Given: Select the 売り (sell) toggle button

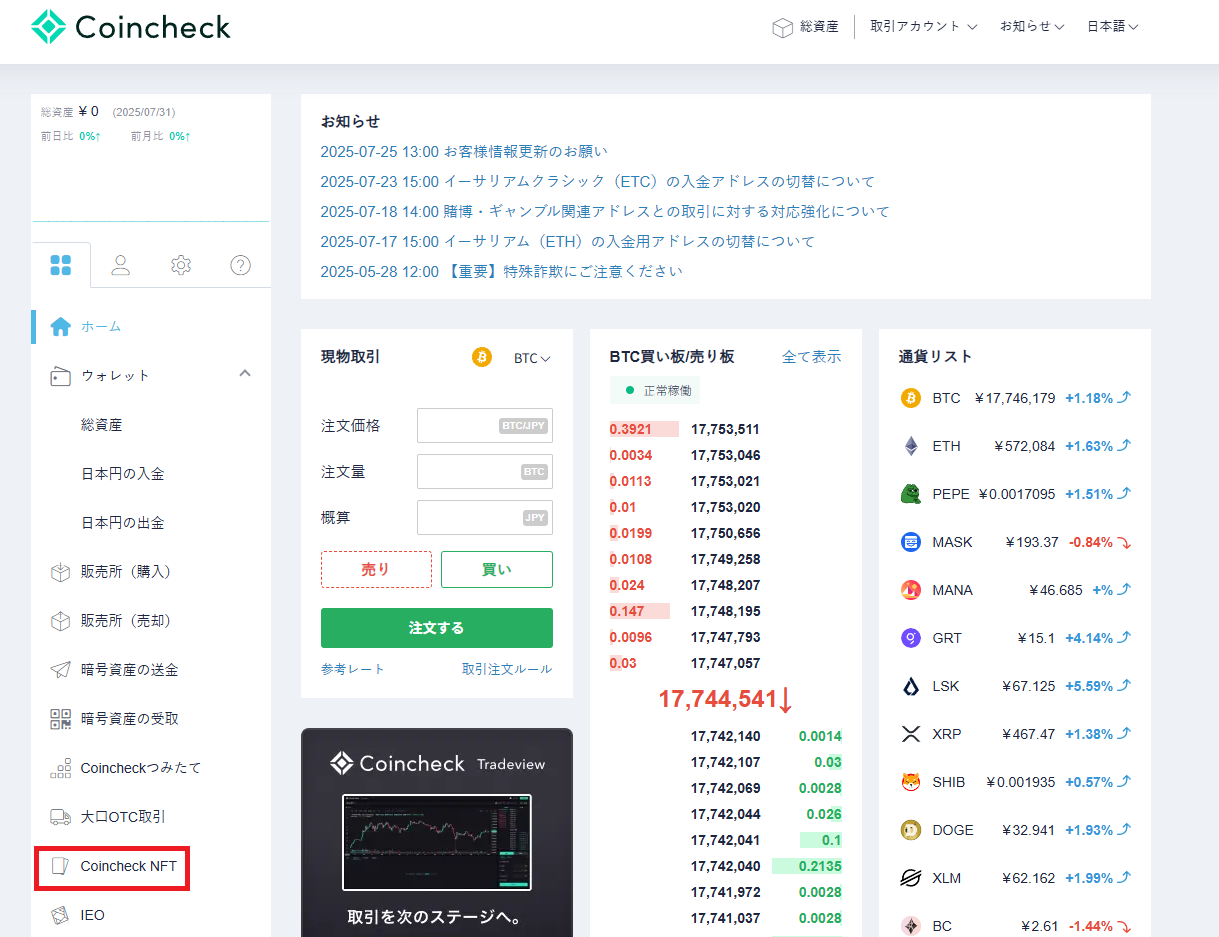Looking at the screenshot, I should pos(376,569).
